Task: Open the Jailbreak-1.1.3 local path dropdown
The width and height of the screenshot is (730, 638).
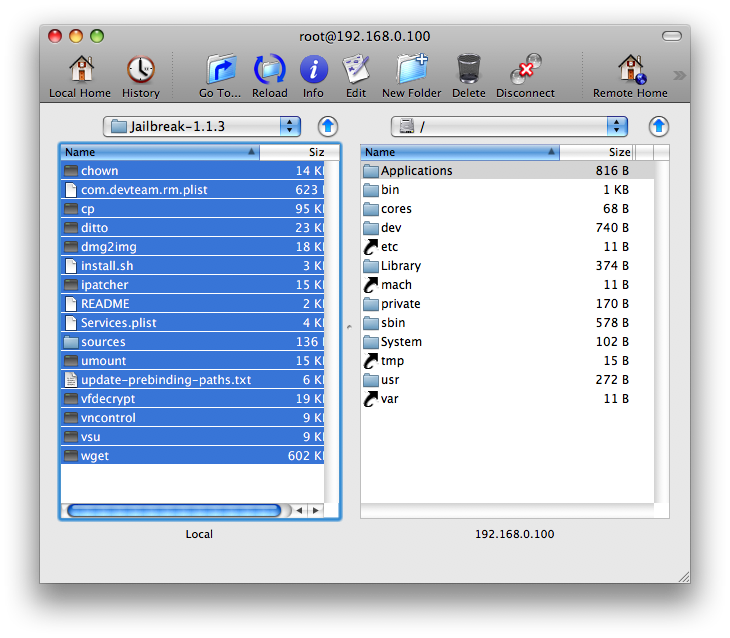Action: click(202, 126)
